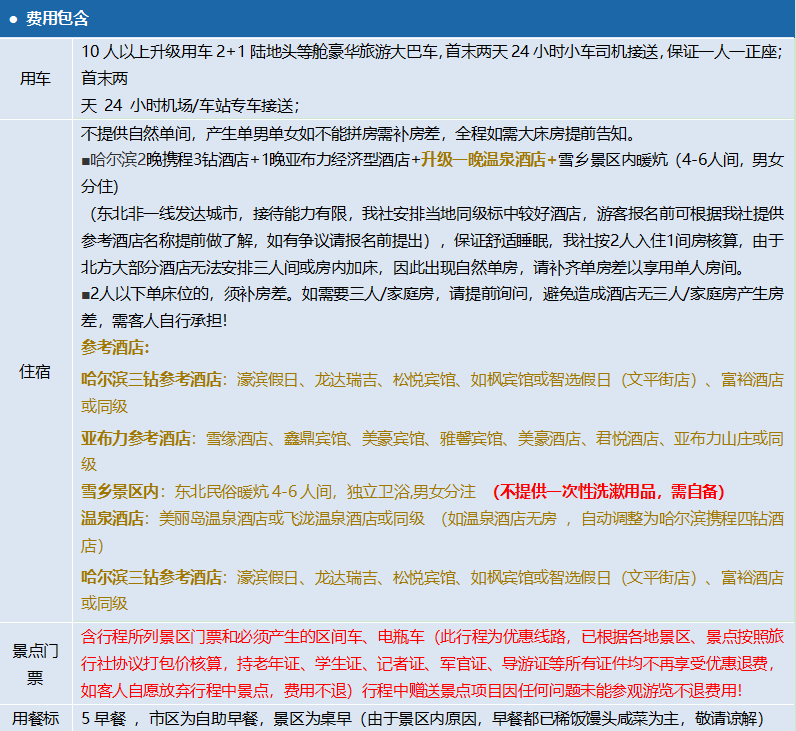
Task: Click the bullet dot before 费用包含
Action: coord(13,19)
